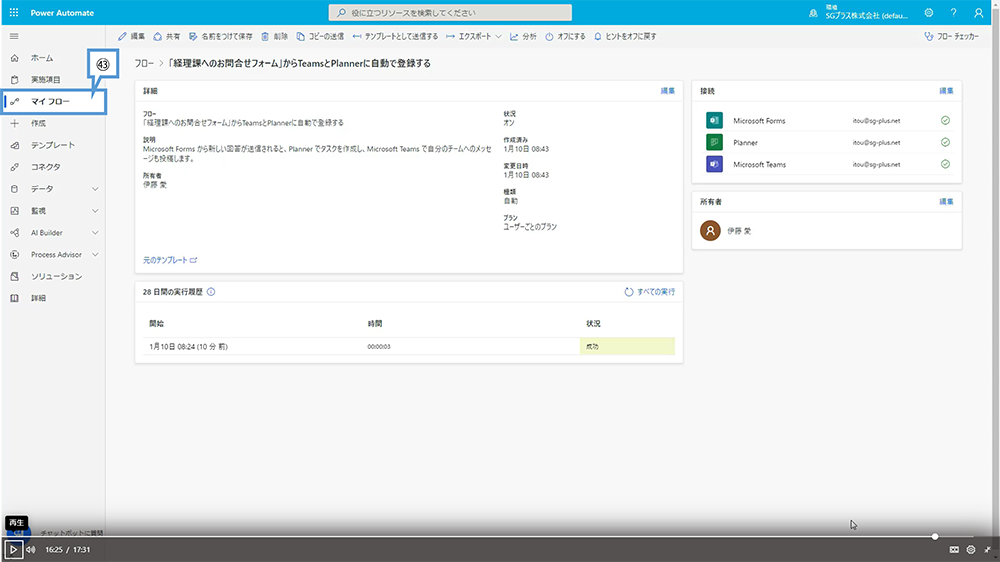Click the Microsoft Forms connection icon
This screenshot has width=1000, height=562.
pyautogui.click(x=714, y=120)
